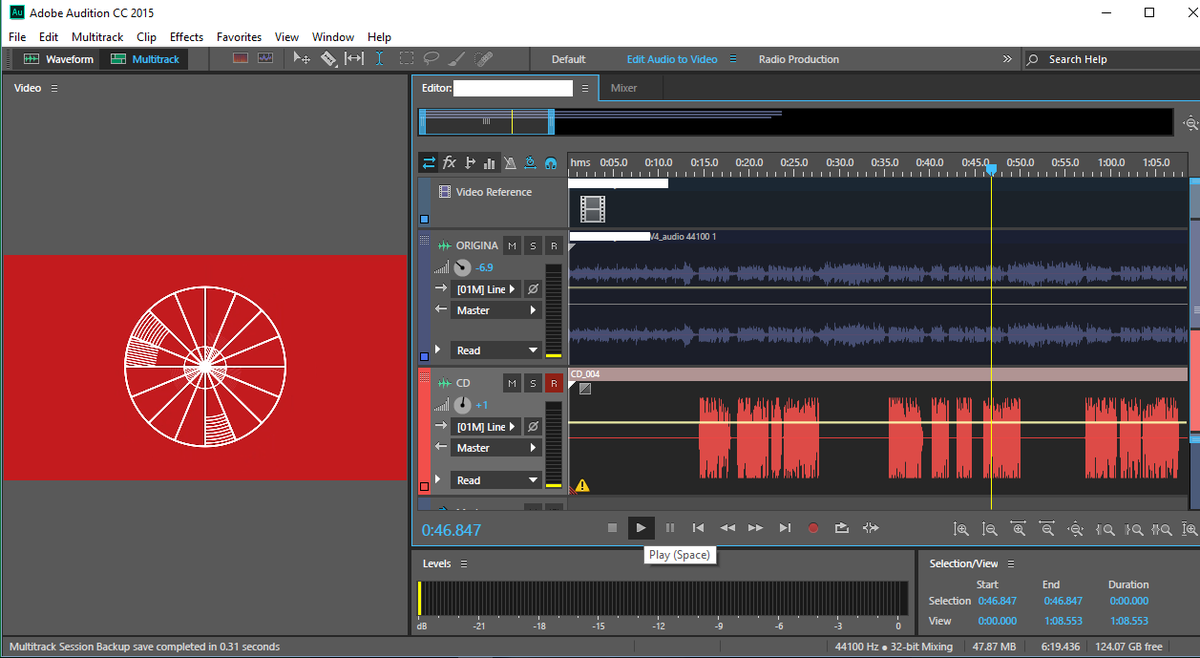Image resolution: width=1200 pixels, height=658 pixels.
Task: Toggle polarity reverse on CD track
Action: click(x=533, y=427)
